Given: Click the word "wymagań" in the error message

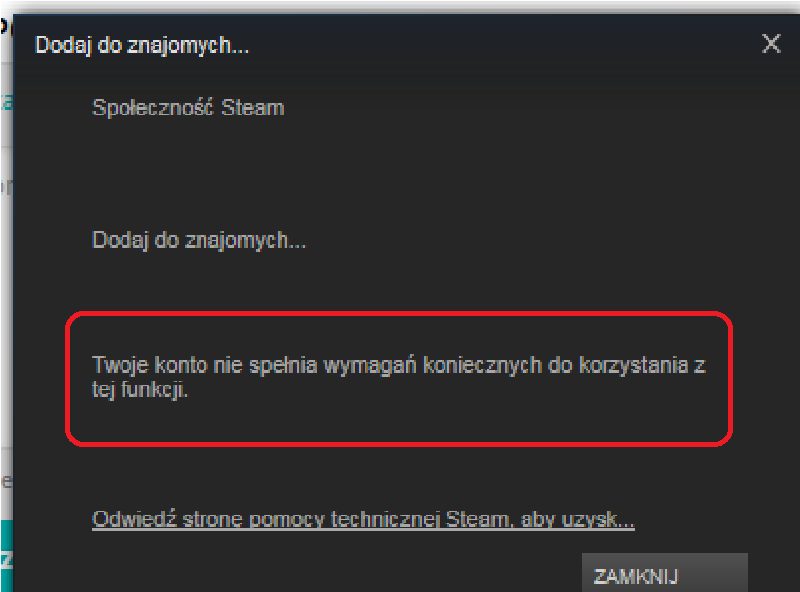Looking at the screenshot, I should coord(370,365).
